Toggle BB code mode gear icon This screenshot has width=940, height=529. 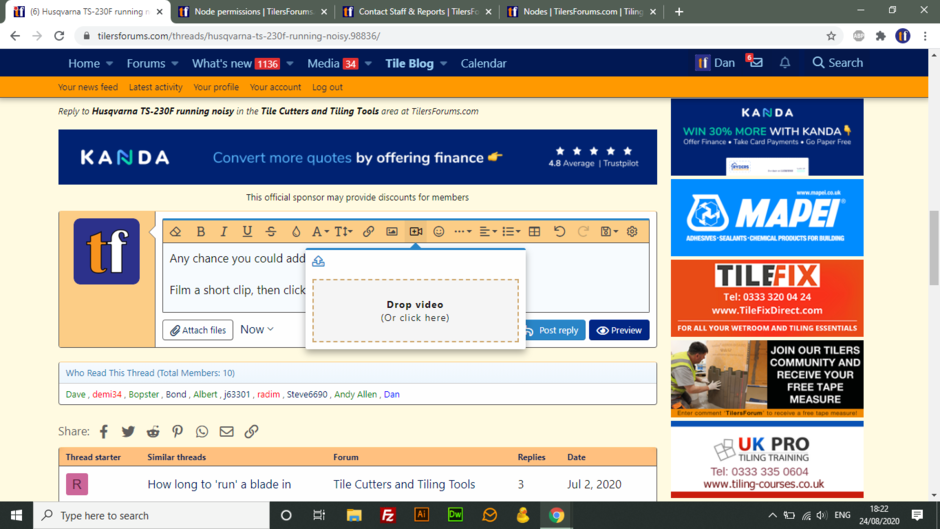[x=632, y=232]
